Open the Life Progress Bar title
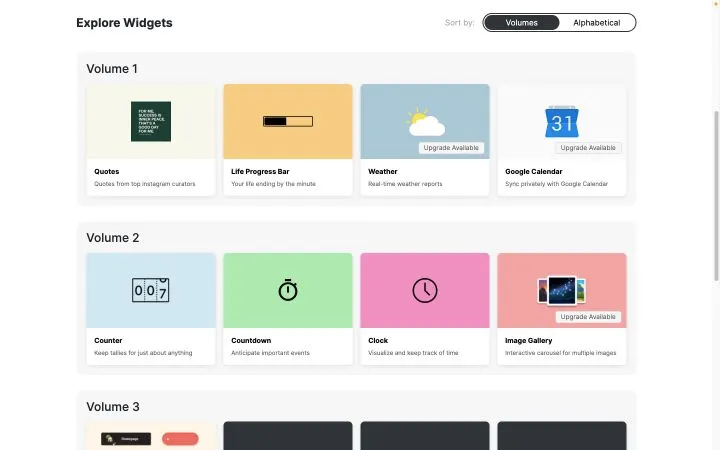This screenshot has width=720, height=450. pos(260,171)
